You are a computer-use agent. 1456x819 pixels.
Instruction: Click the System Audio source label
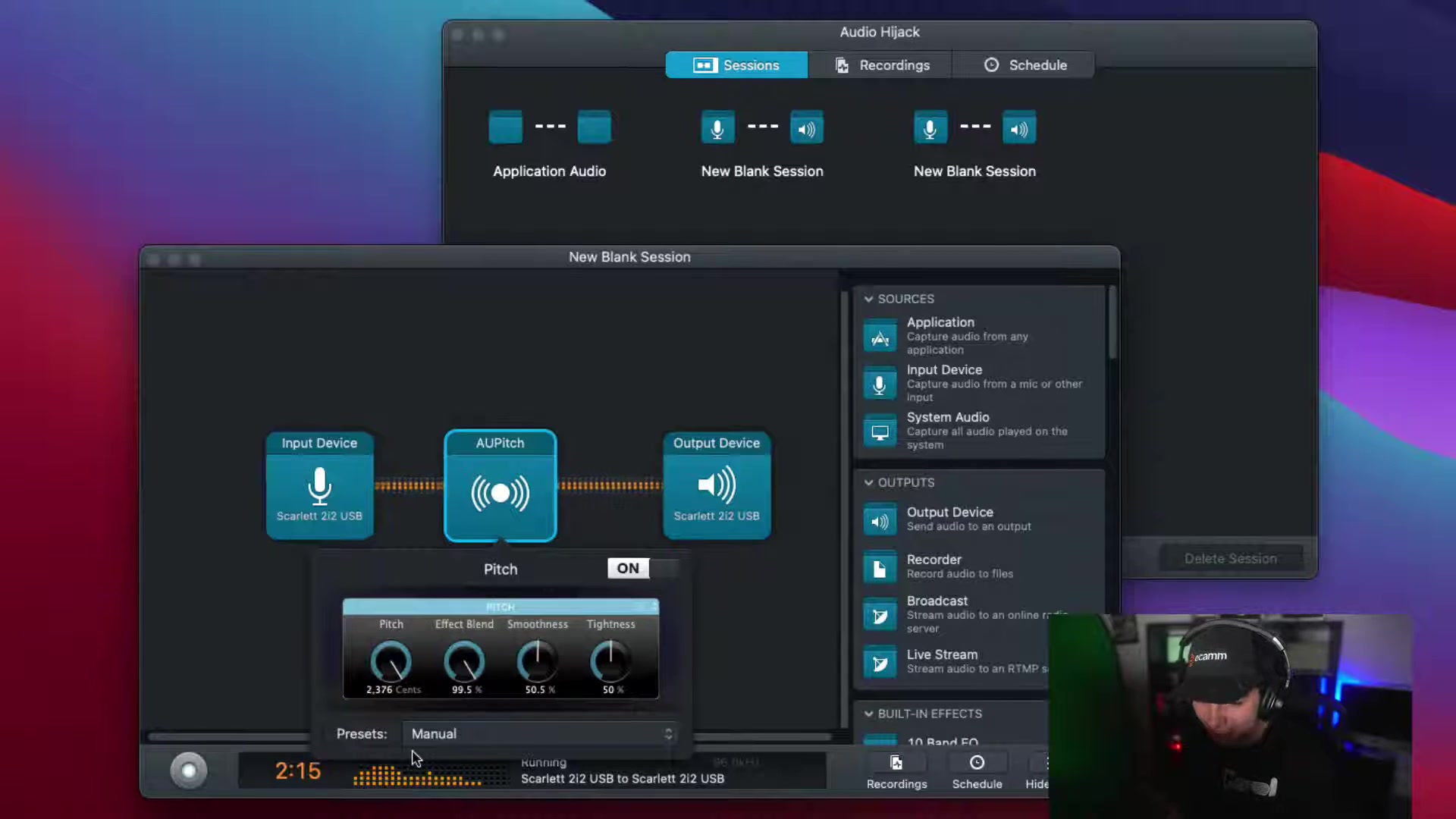948,417
